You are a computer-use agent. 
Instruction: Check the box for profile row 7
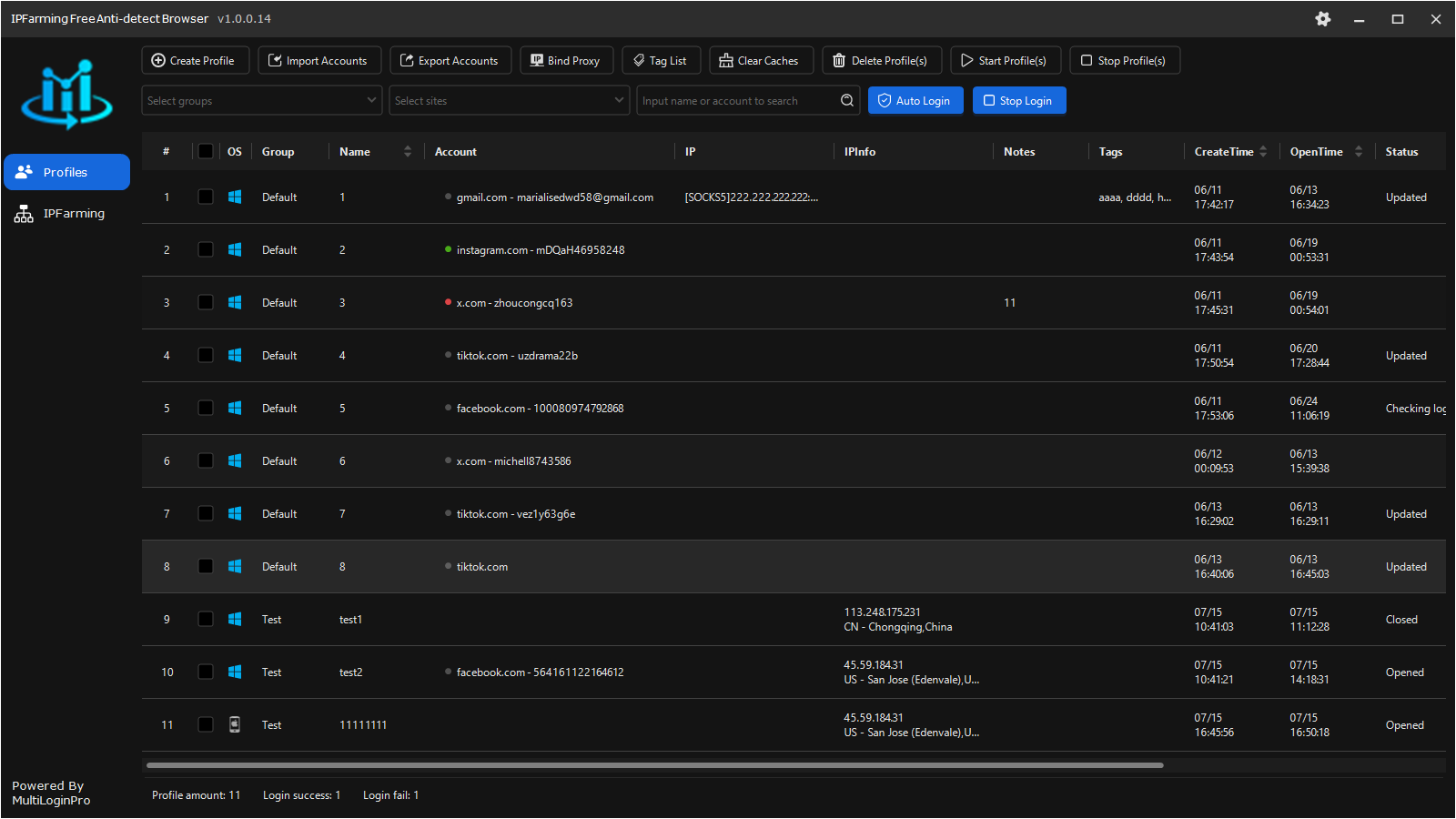(206, 513)
